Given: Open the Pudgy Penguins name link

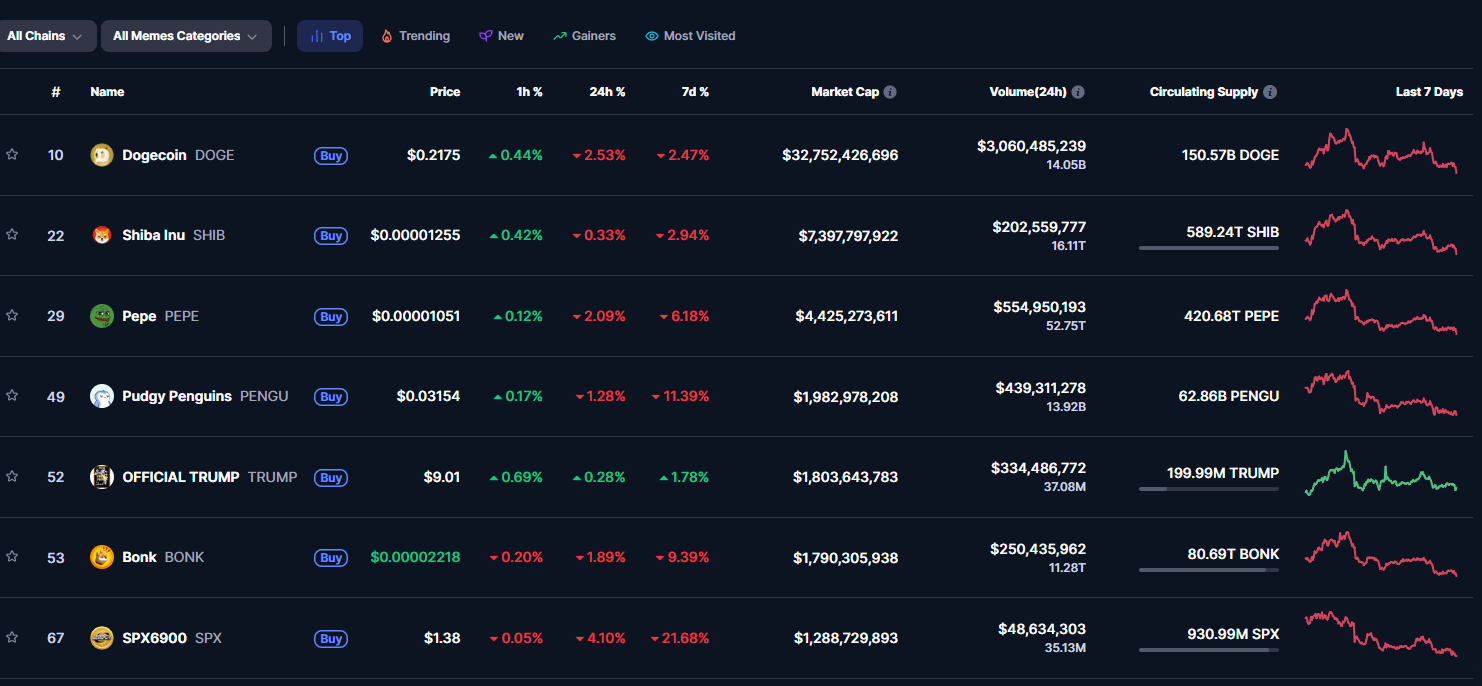Looking at the screenshot, I should click(177, 396).
